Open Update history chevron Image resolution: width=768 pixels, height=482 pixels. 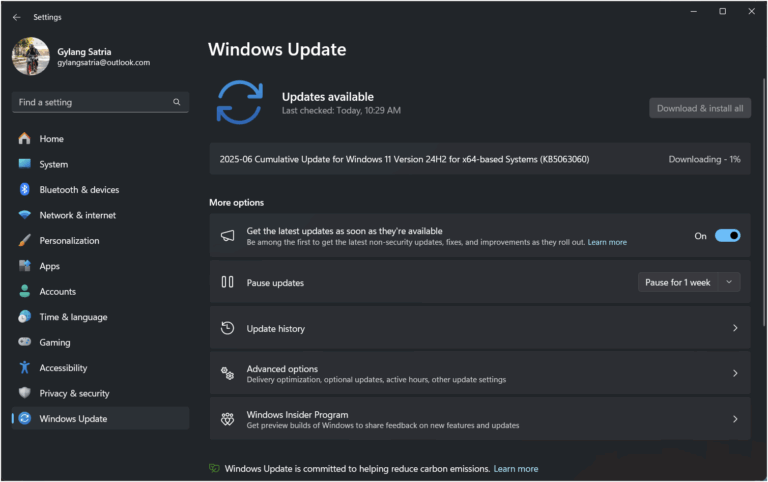(x=735, y=328)
